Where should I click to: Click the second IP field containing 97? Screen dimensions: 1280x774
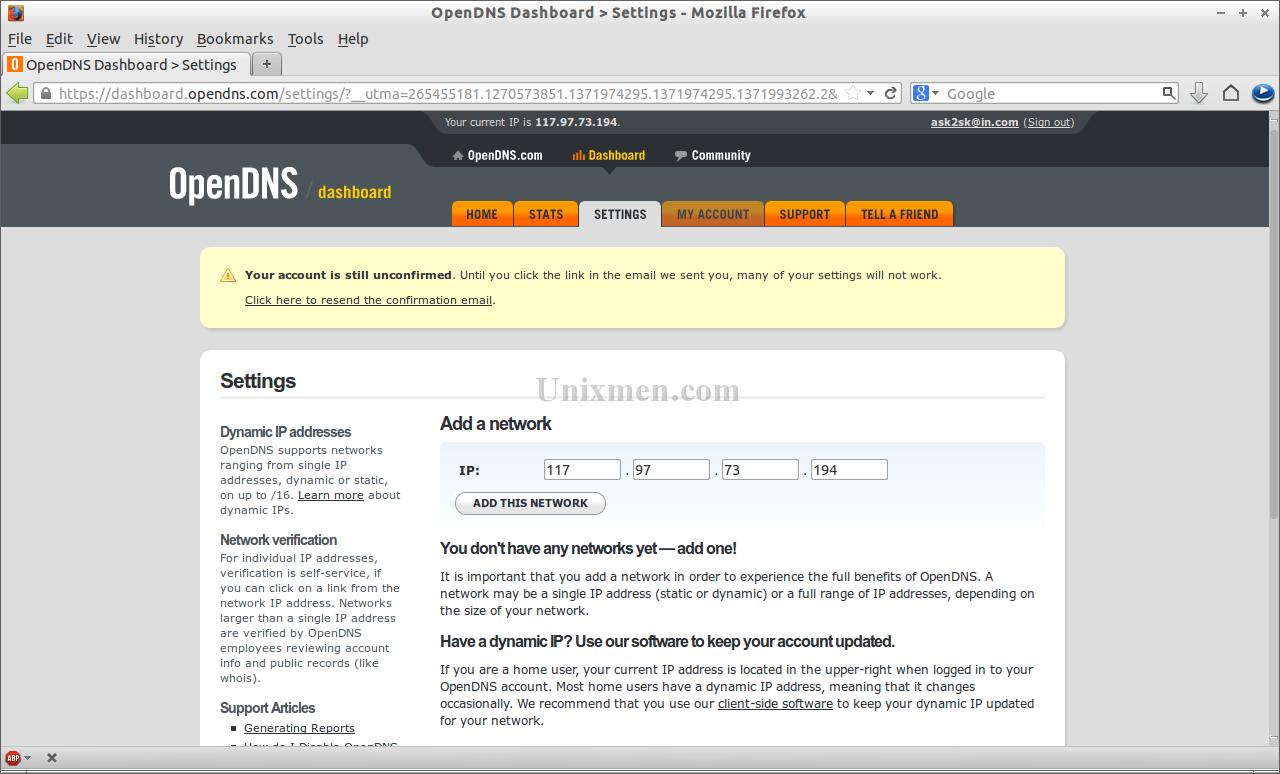click(672, 470)
